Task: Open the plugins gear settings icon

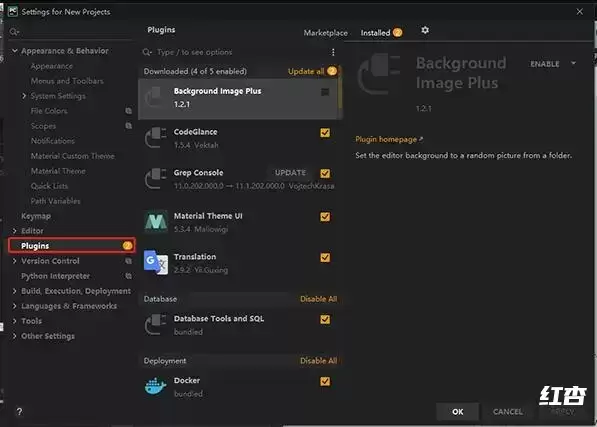Action: pyautogui.click(x=425, y=30)
